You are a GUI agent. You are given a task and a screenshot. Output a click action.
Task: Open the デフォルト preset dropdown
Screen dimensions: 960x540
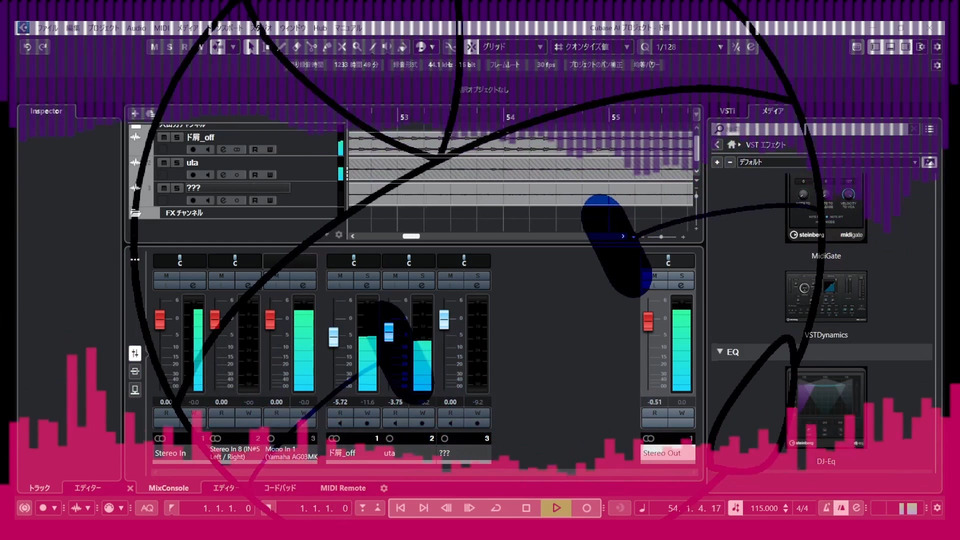point(828,162)
